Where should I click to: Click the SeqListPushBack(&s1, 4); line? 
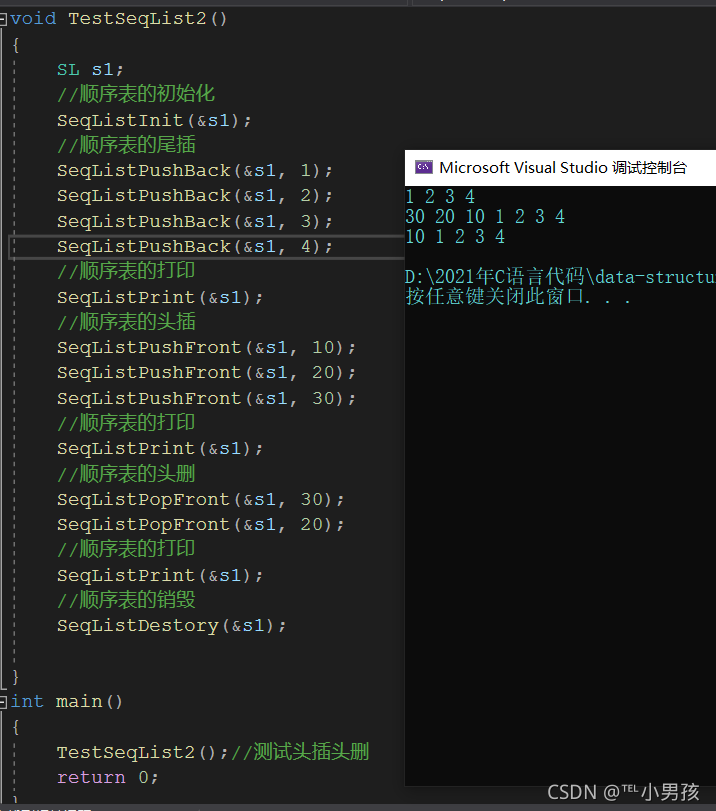tap(195, 247)
